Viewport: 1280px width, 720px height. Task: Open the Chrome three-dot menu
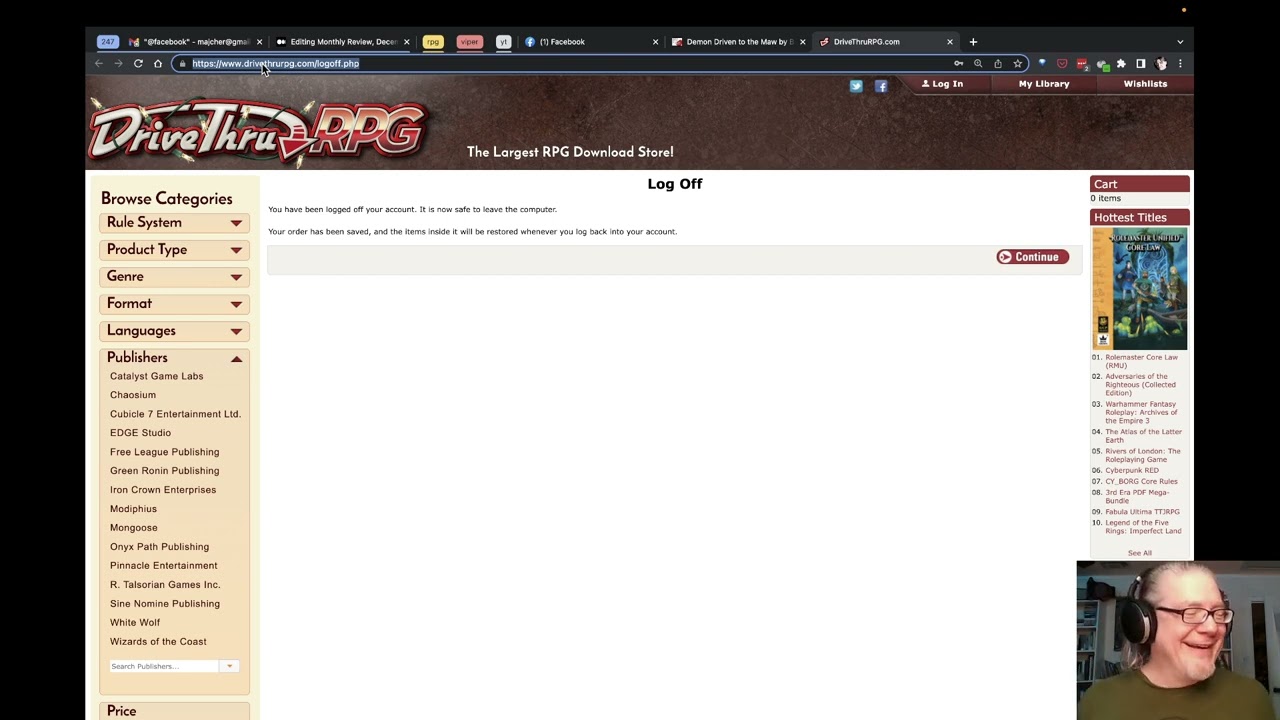click(x=1180, y=64)
